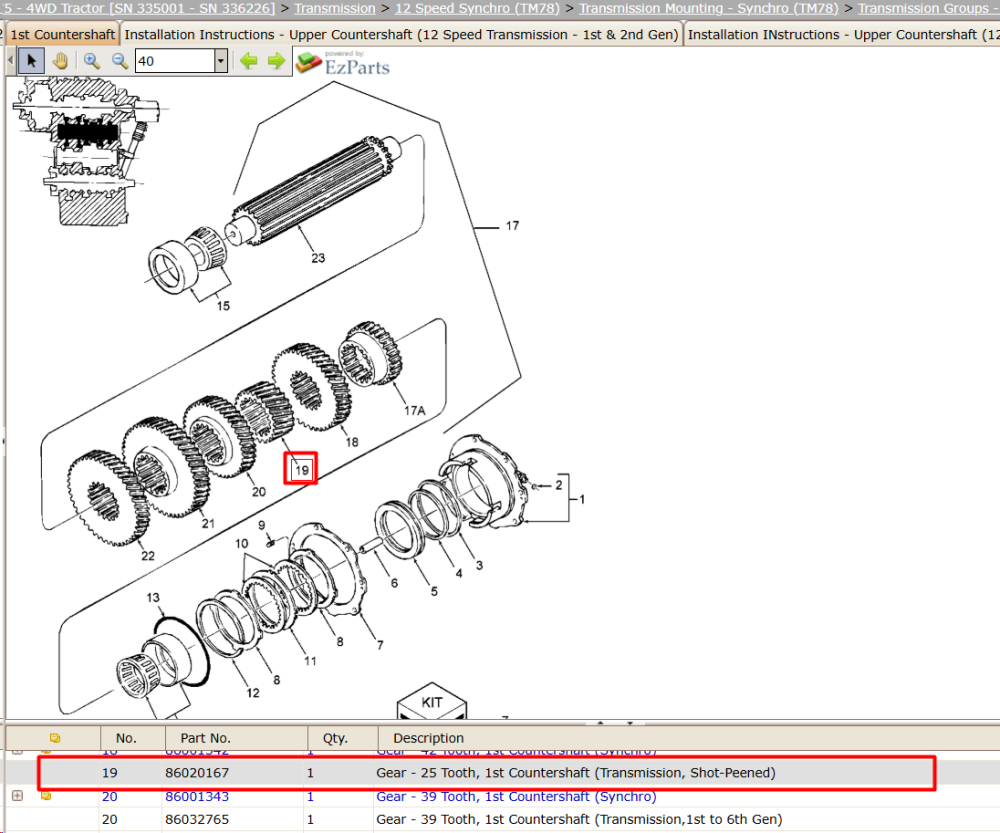
Task: Click callout 18 on the diagram
Action: pos(352,442)
